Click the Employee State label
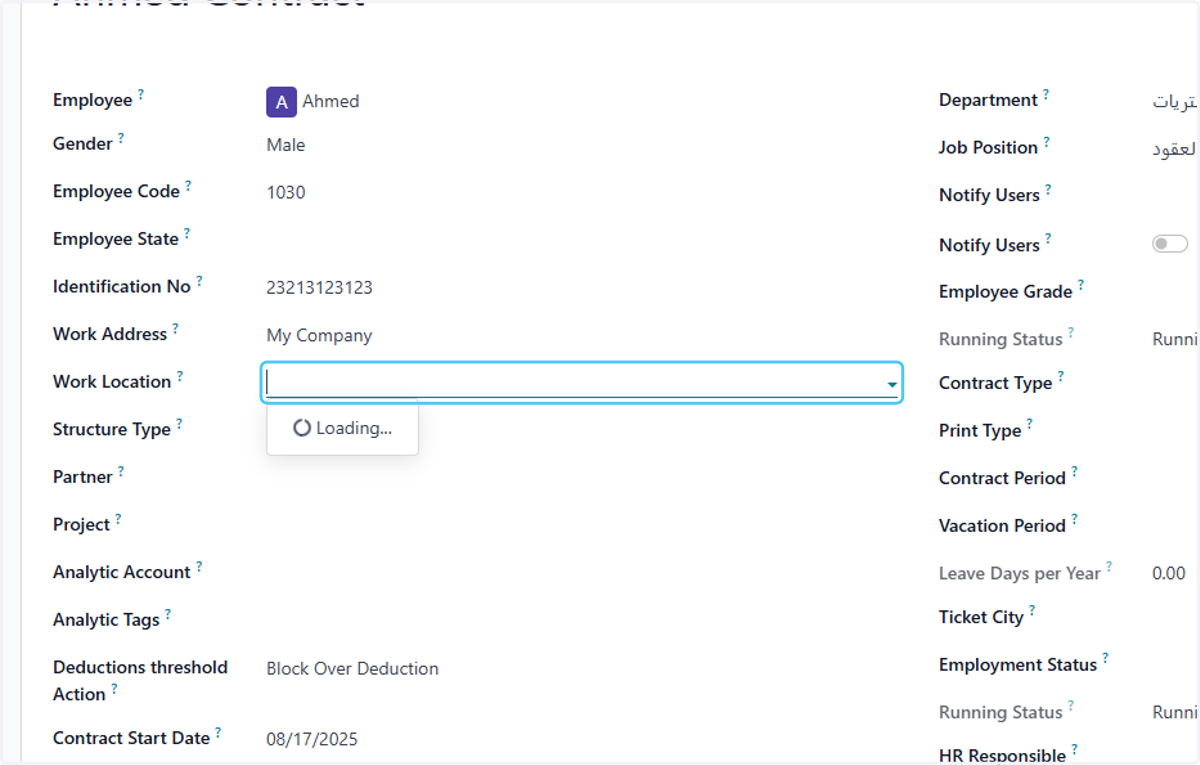1200x765 pixels. click(x=116, y=239)
